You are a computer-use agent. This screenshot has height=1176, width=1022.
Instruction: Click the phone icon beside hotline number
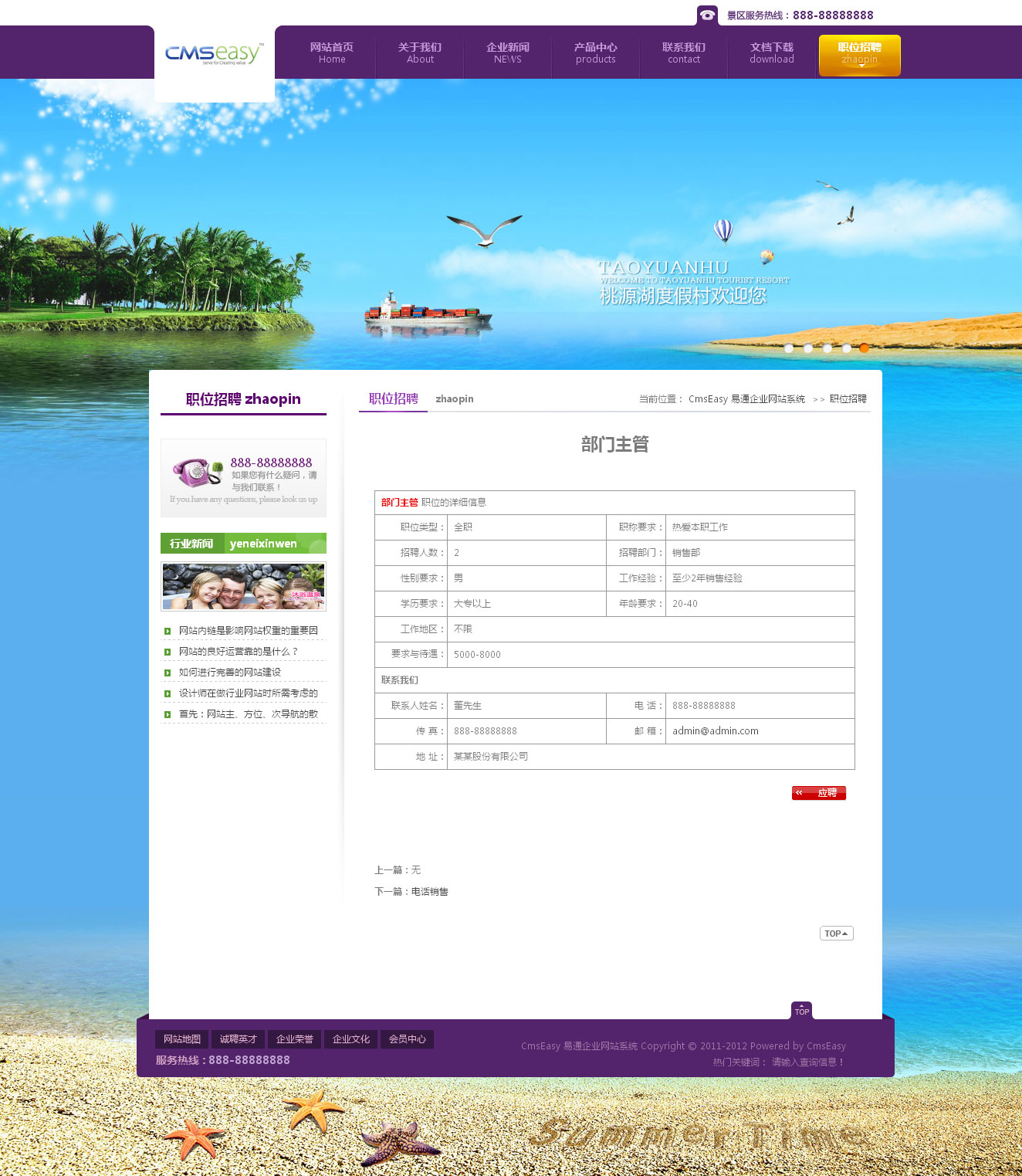click(x=707, y=15)
